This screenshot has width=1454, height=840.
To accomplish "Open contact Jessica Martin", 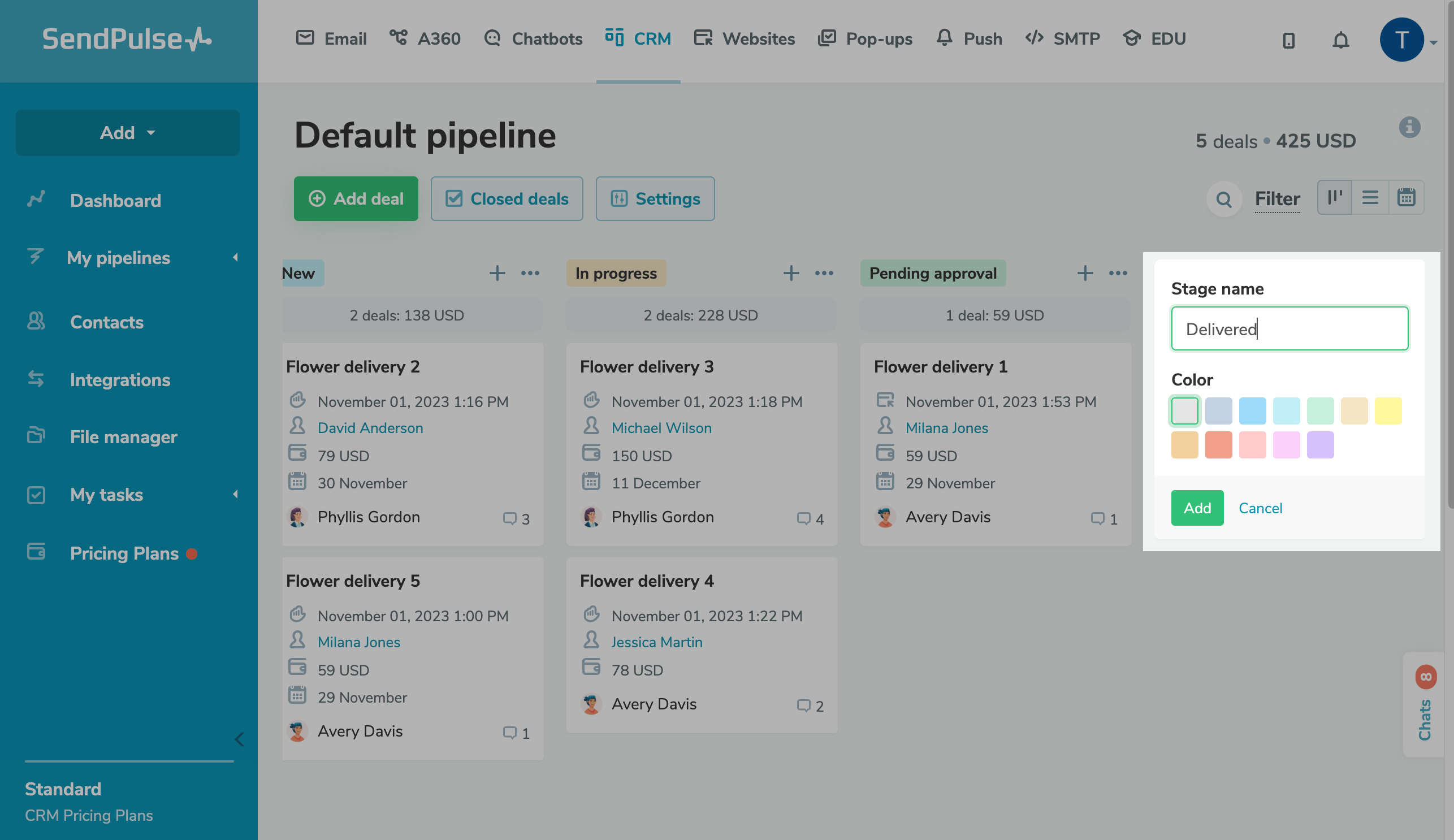I will (656, 642).
